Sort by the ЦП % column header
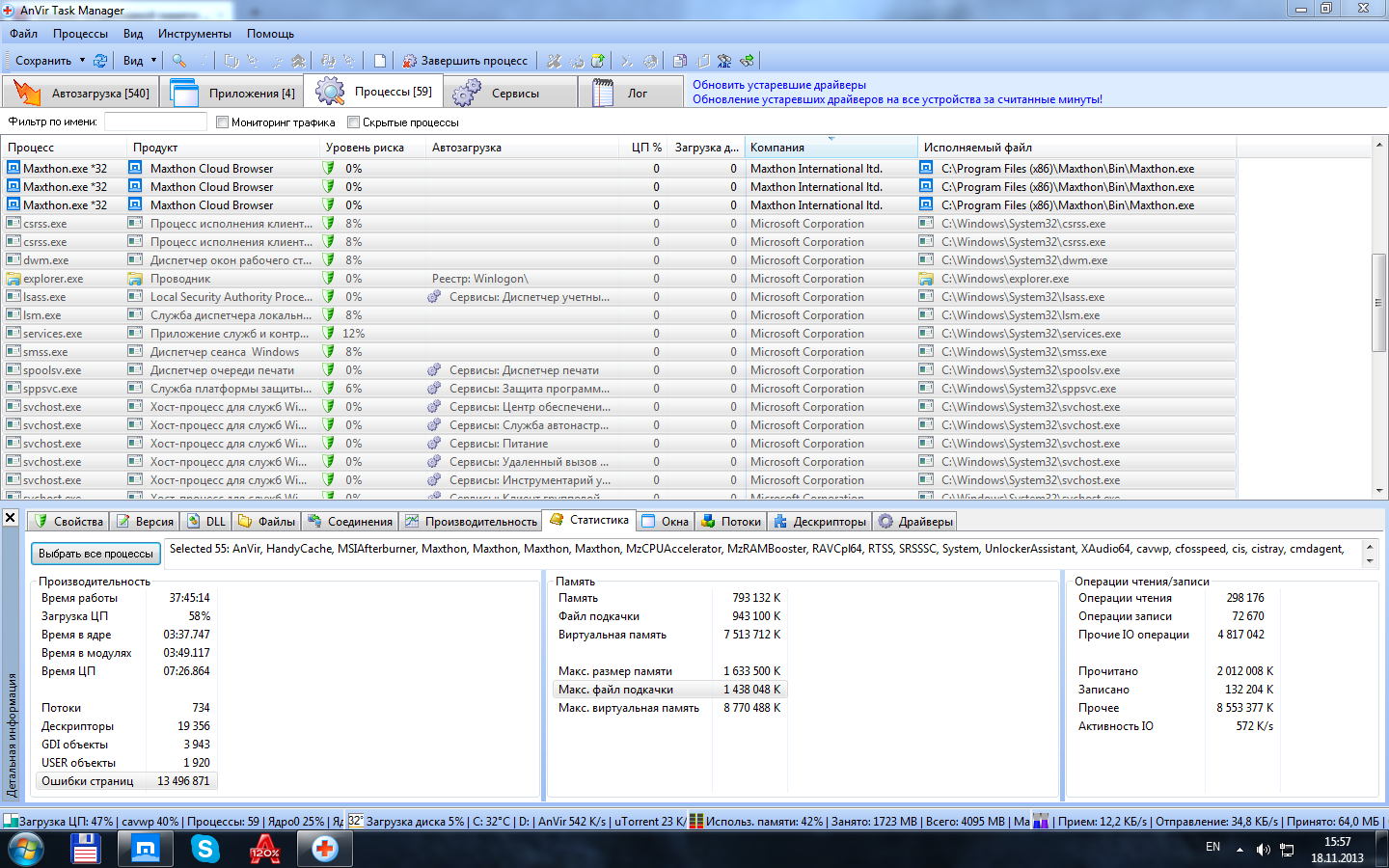 point(643,148)
